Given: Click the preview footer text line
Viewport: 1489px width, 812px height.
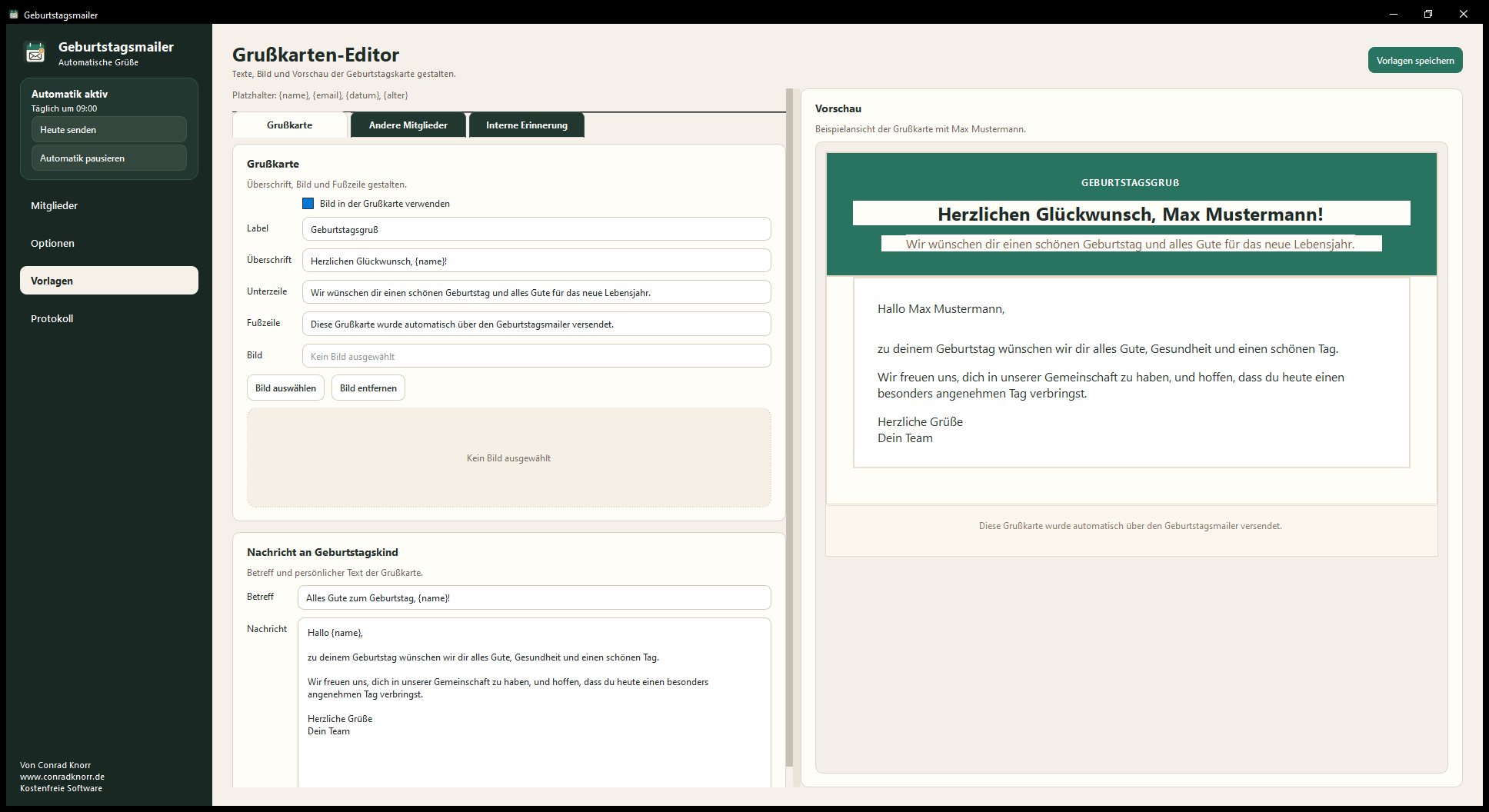Looking at the screenshot, I should (x=1131, y=526).
